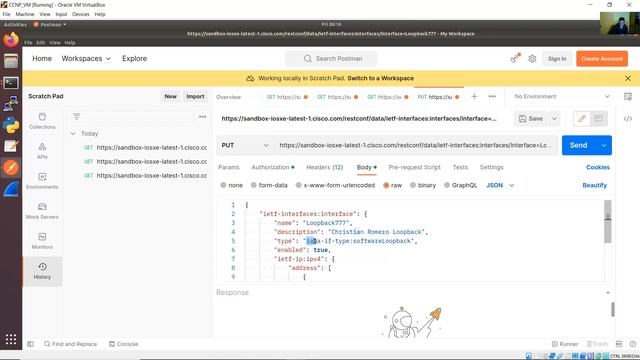The height and width of the screenshot is (360, 640).
Task: Open Monitors in the sidebar
Action: (x=42, y=241)
